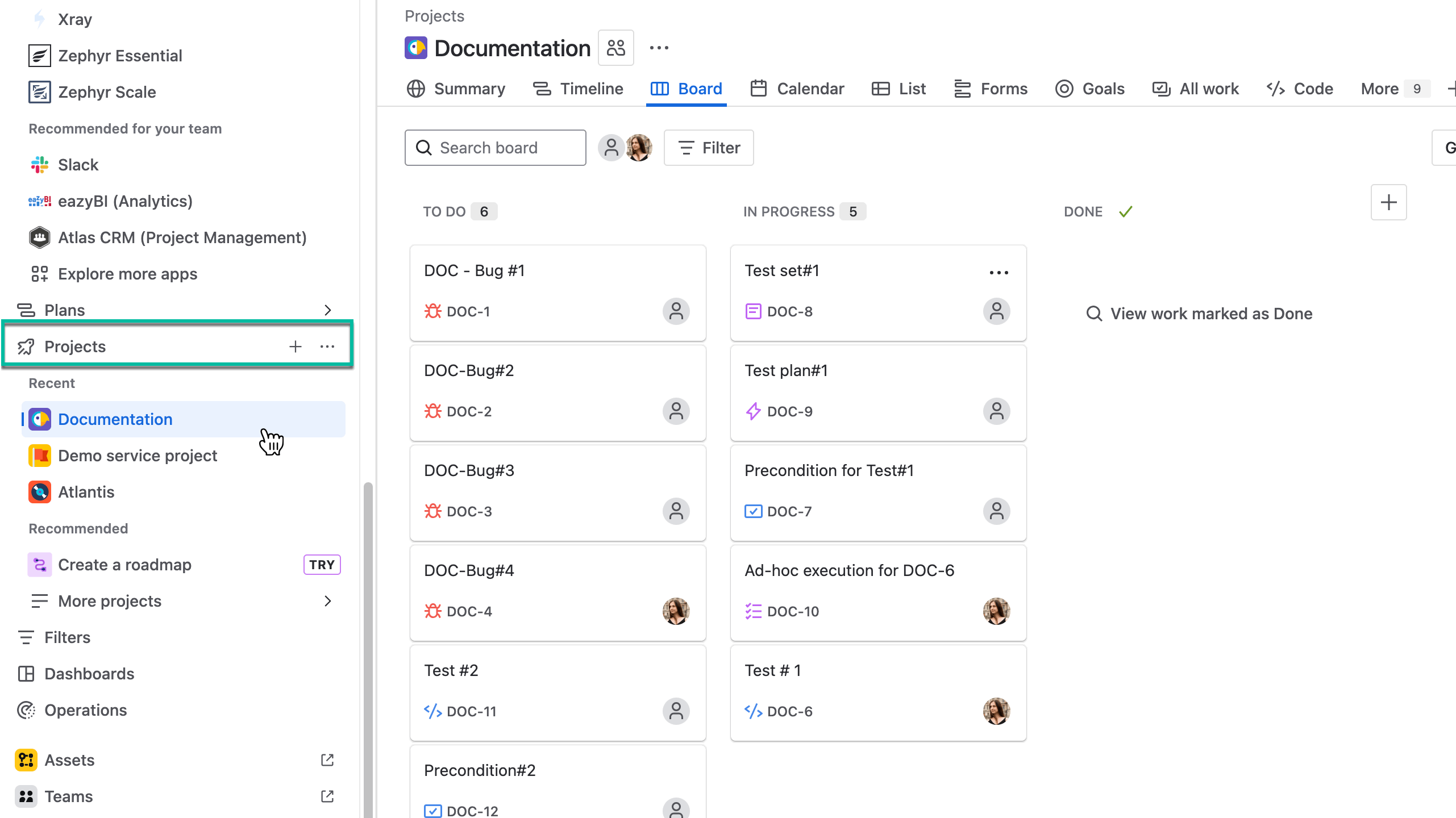This screenshot has width=1456, height=818.
Task: Open Atlas CRM project management app
Action: click(182, 237)
